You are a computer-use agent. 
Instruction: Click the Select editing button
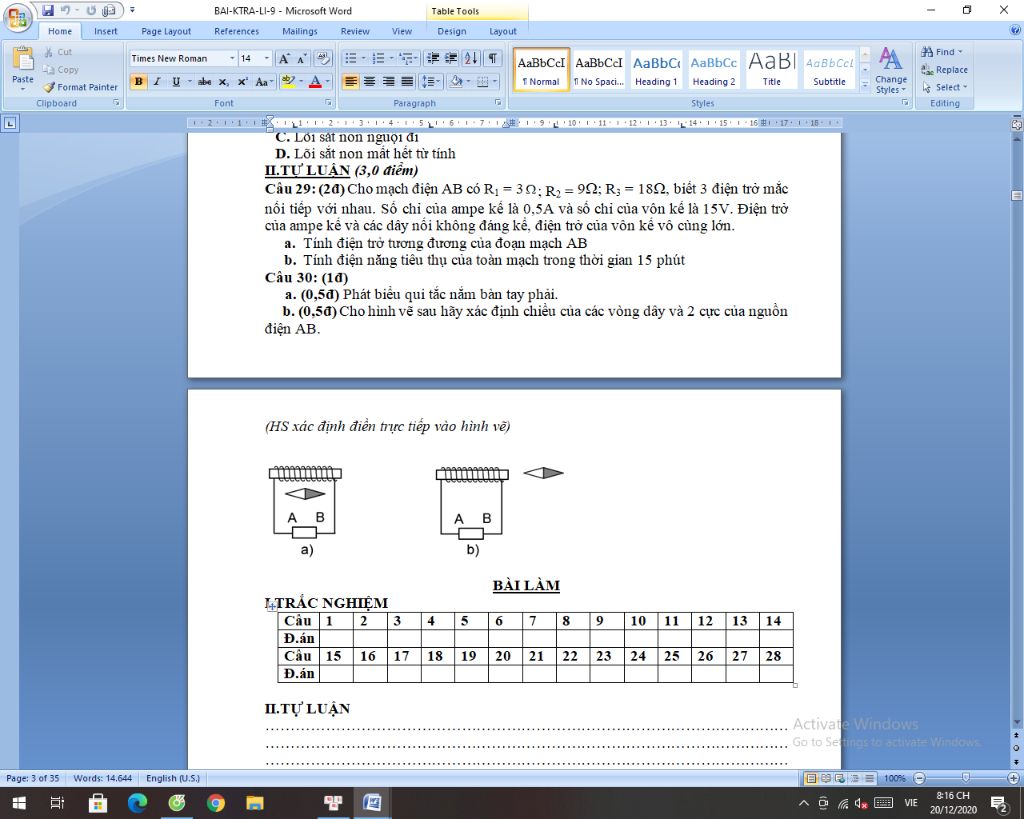point(945,87)
